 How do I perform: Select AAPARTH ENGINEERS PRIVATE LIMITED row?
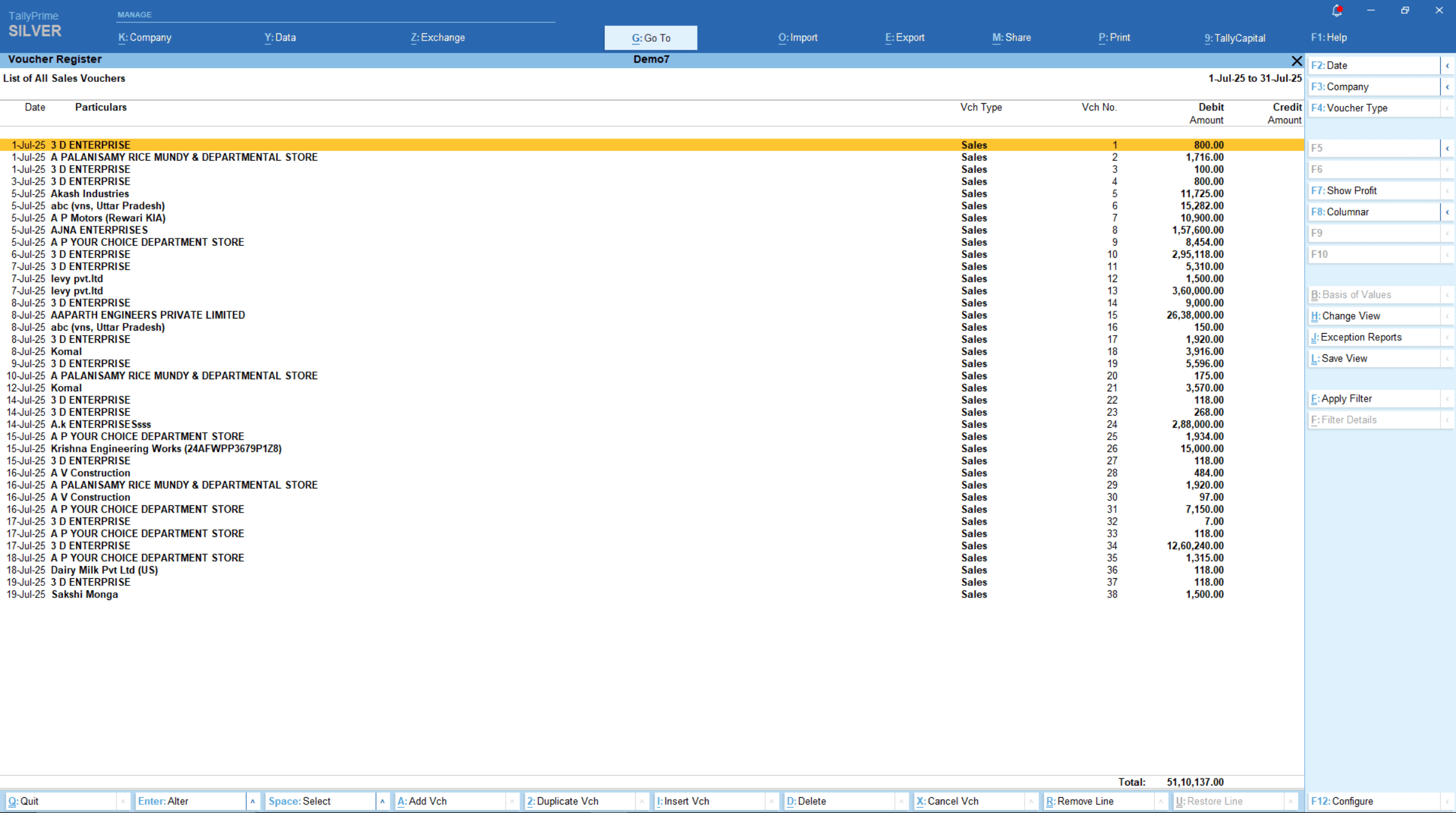(x=652, y=315)
